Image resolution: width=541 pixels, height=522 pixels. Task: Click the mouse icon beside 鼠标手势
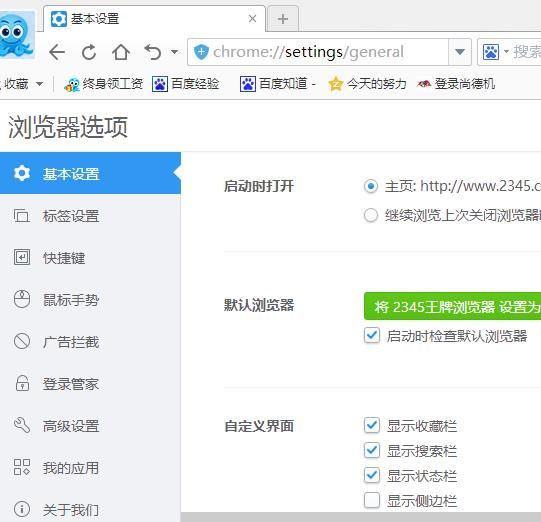tap(22, 299)
